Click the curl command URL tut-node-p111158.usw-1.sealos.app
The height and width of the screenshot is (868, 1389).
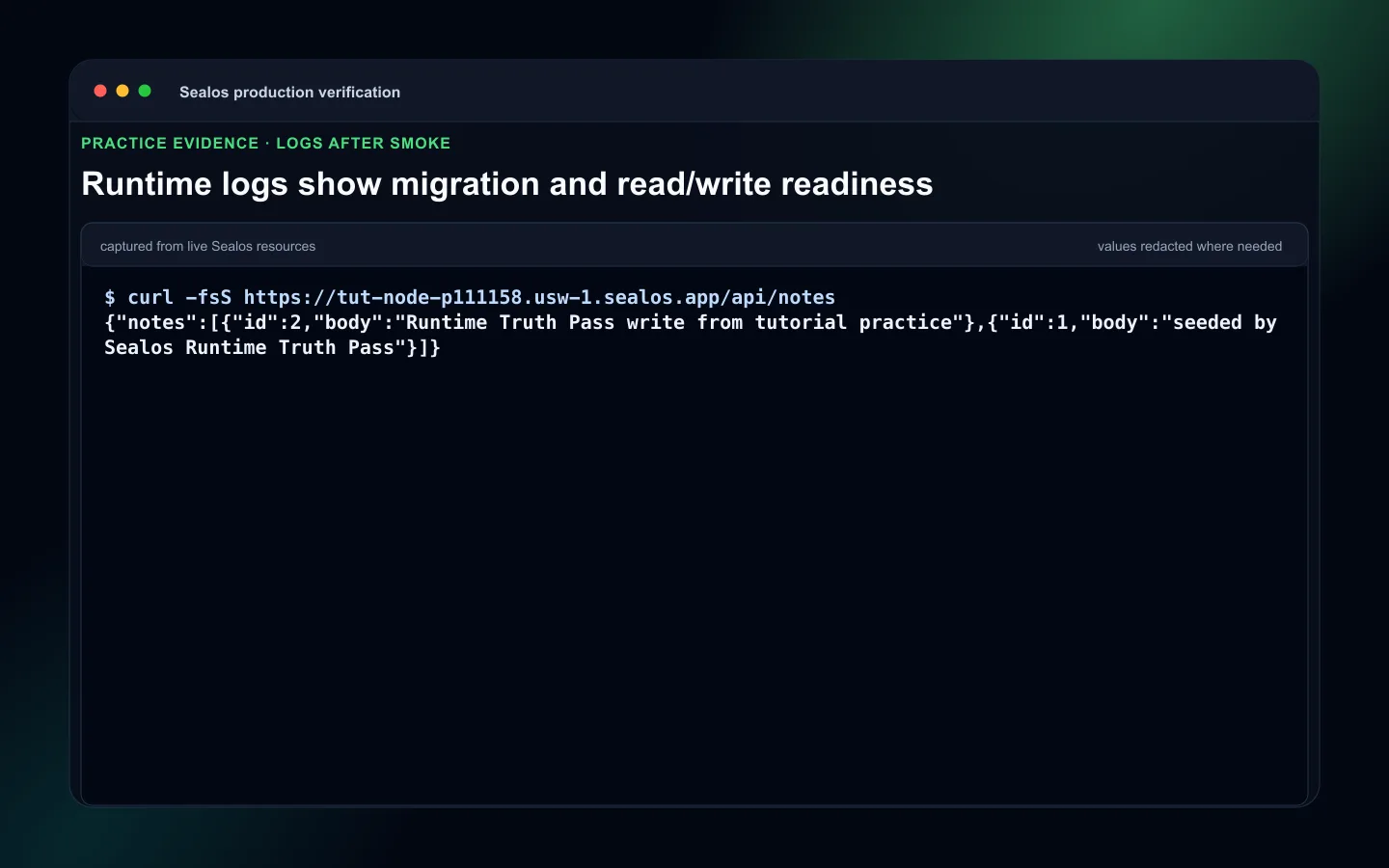[539, 297]
